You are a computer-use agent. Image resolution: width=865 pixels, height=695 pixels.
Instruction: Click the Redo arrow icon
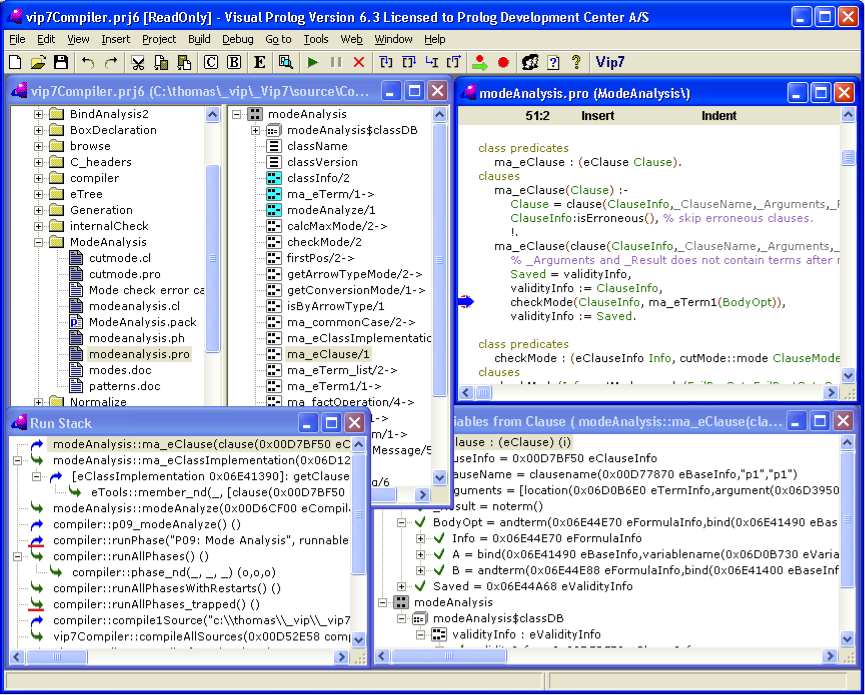[x=111, y=62]
